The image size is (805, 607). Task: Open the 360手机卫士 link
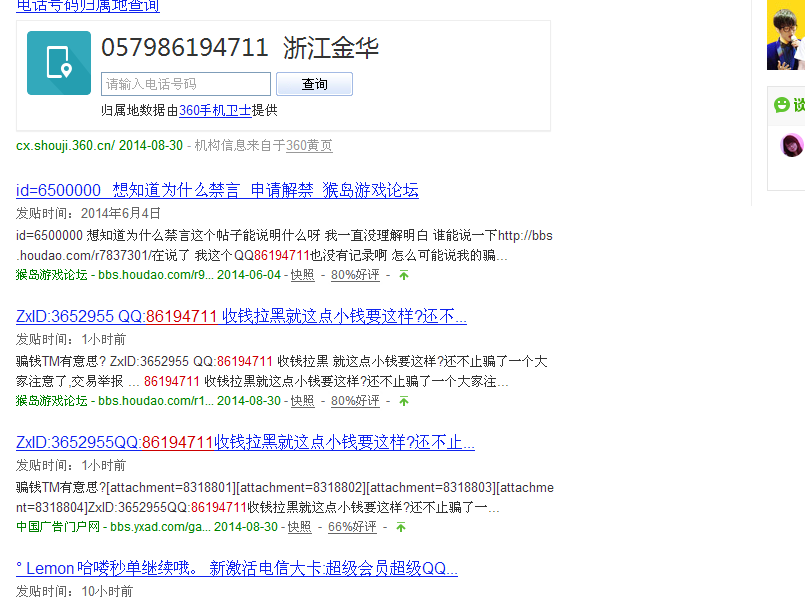215,110
